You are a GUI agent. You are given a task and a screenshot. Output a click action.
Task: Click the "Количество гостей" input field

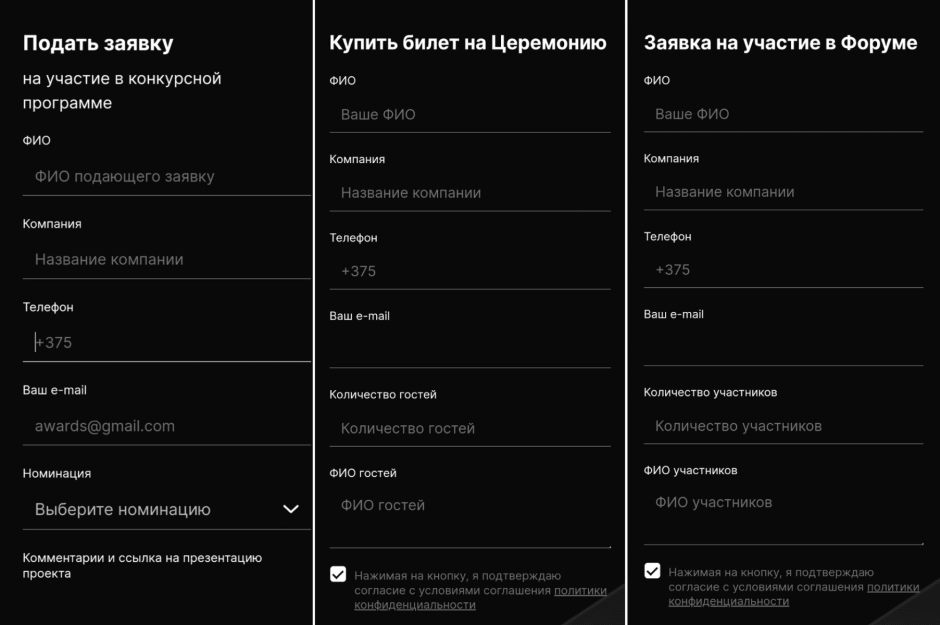tap(469, 428)
